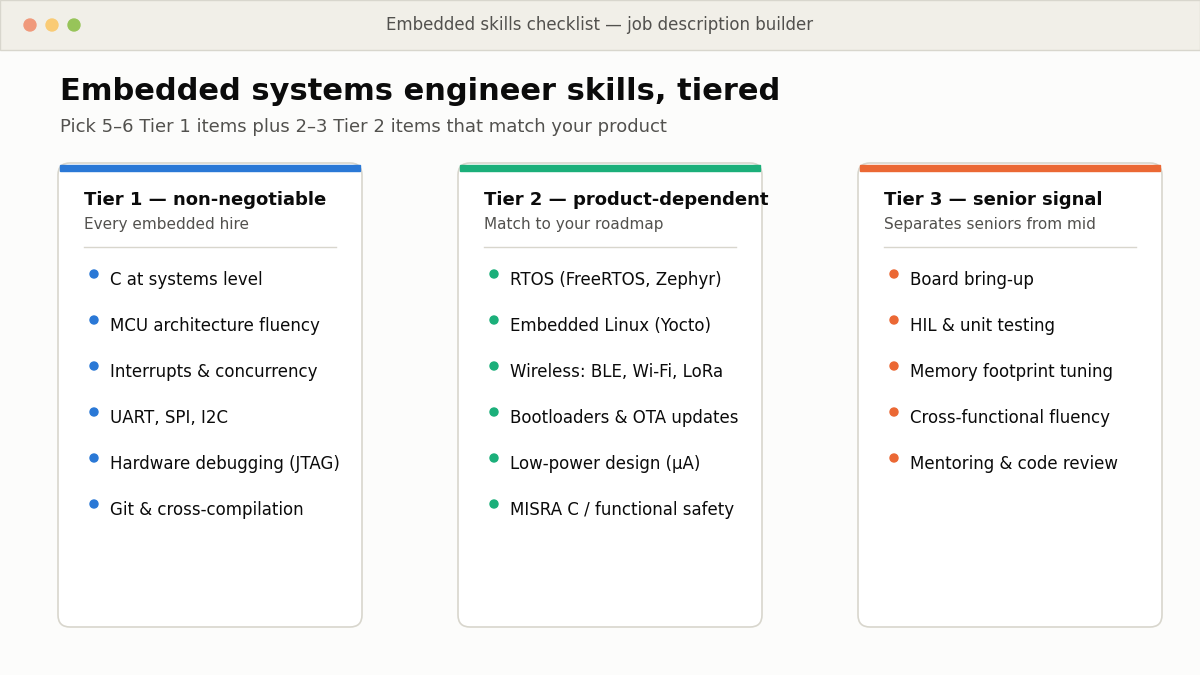The height and width of the screenshot is (675, 1200).
Task: Click the red close window dot
Action: pos(30,25)
